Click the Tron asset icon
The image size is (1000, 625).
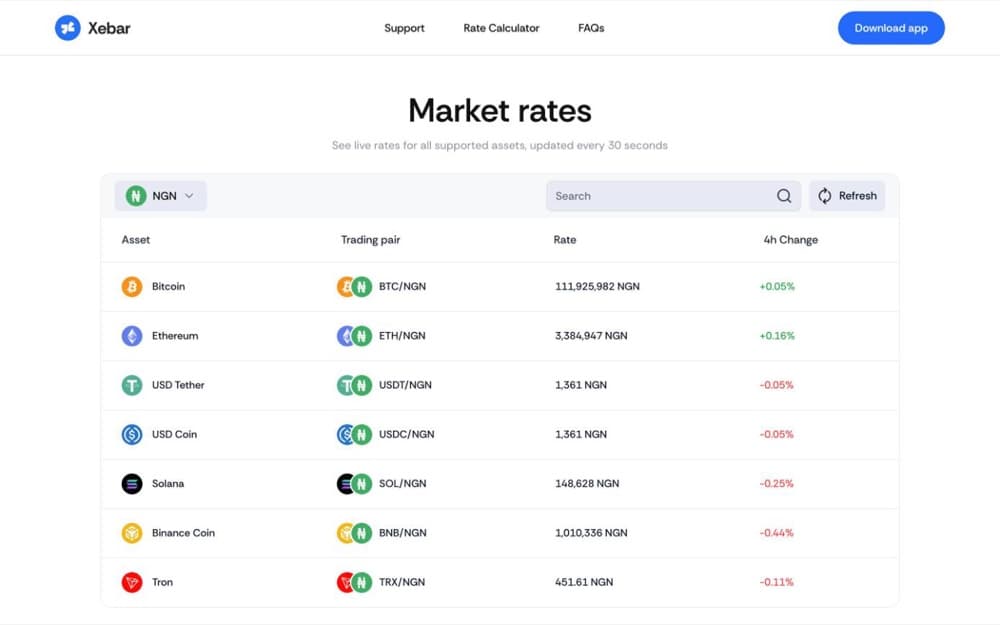[132, 582]
